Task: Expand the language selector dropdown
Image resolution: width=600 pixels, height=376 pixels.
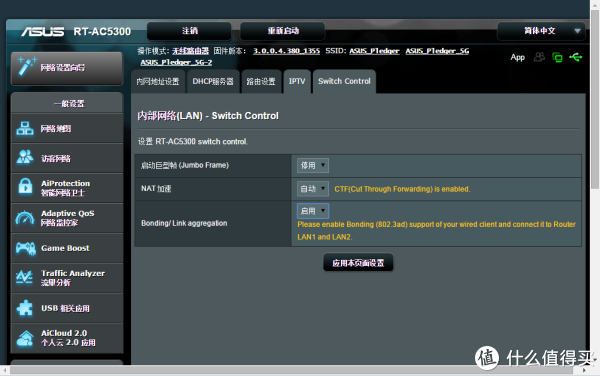Action: click(x=541, y=31)
